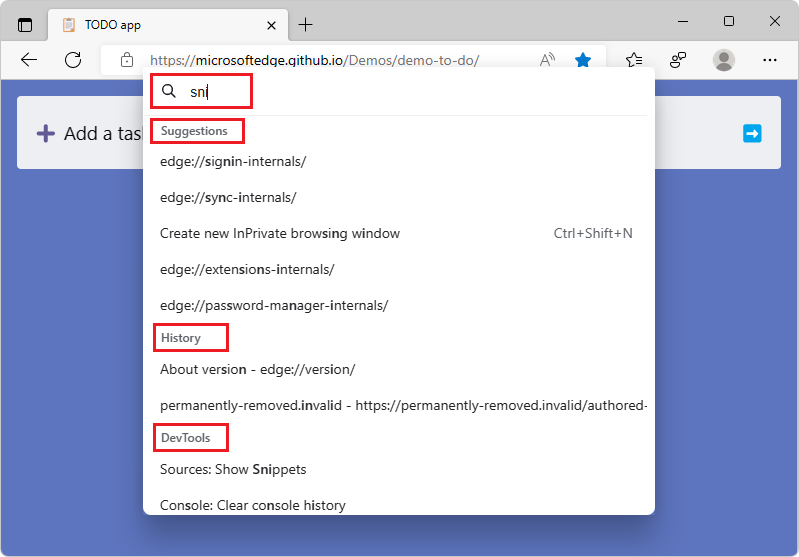
Task: Open About version history entry
Action: tap(399, 369)
